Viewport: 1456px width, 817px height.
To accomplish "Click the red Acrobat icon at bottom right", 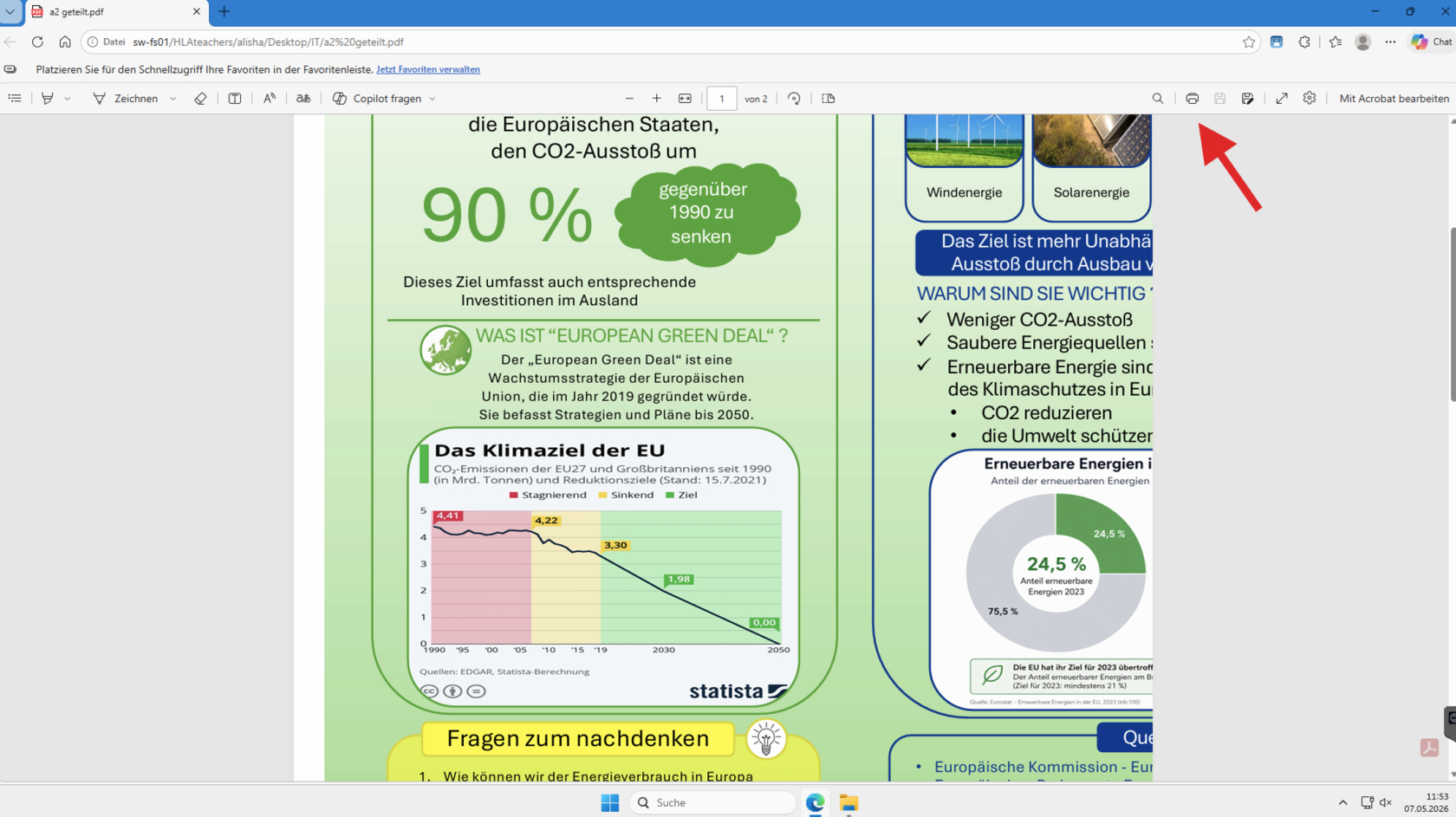I will tap(1429, 747).
